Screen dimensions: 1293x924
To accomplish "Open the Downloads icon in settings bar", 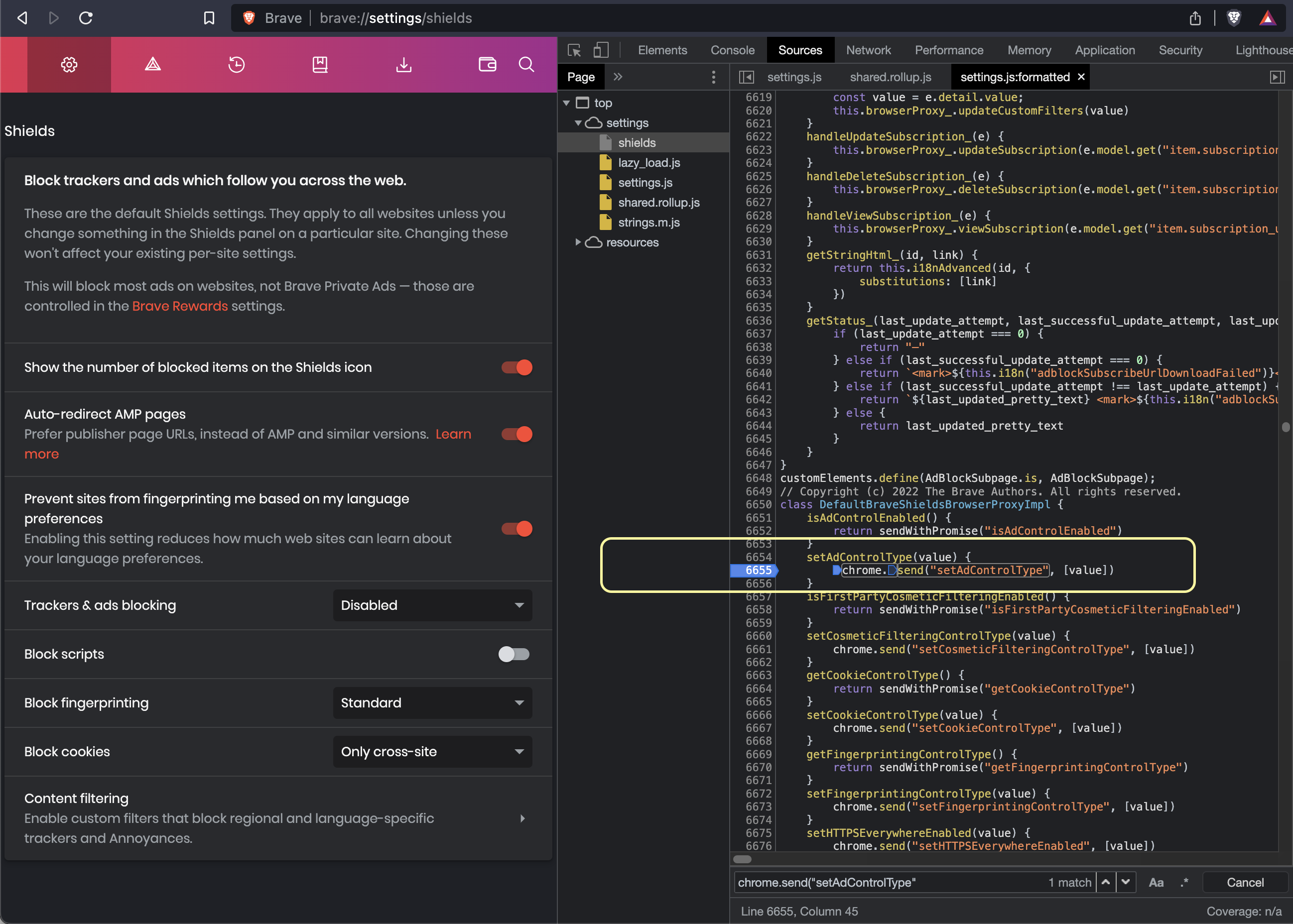I will click(x=403, y=65).
